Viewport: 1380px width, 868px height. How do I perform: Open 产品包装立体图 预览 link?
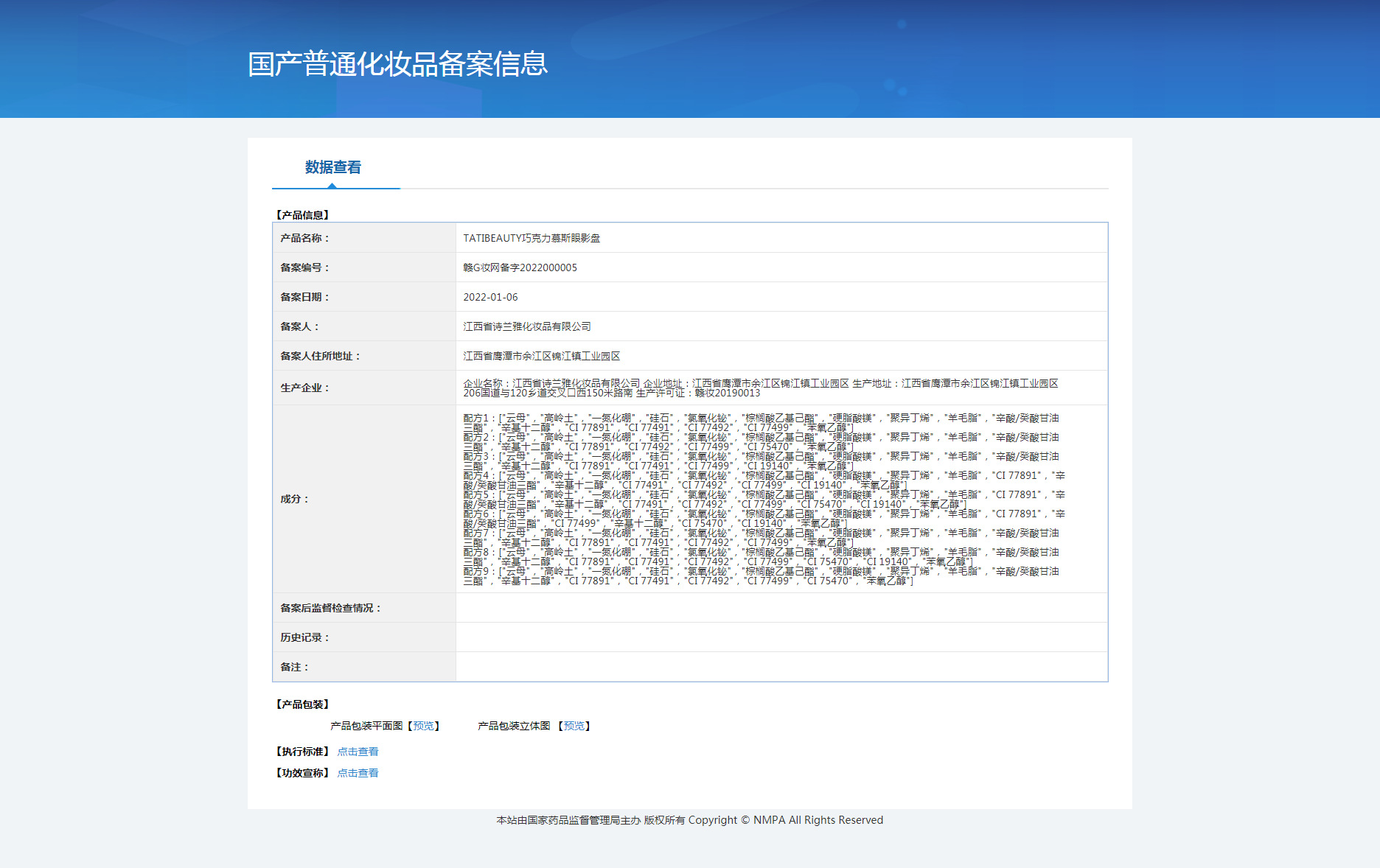574,726
